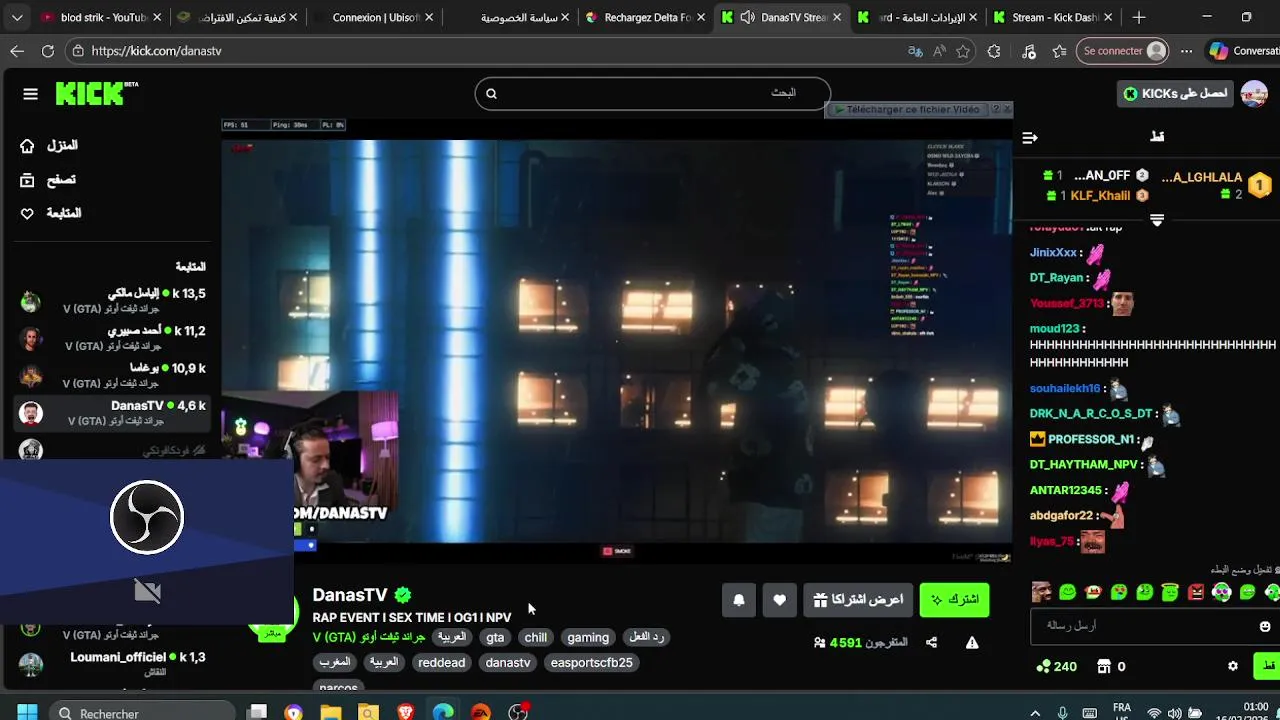Open the 13,5 k viewers followed channel
1280x720 pixels.
click(x=112, y=300)
